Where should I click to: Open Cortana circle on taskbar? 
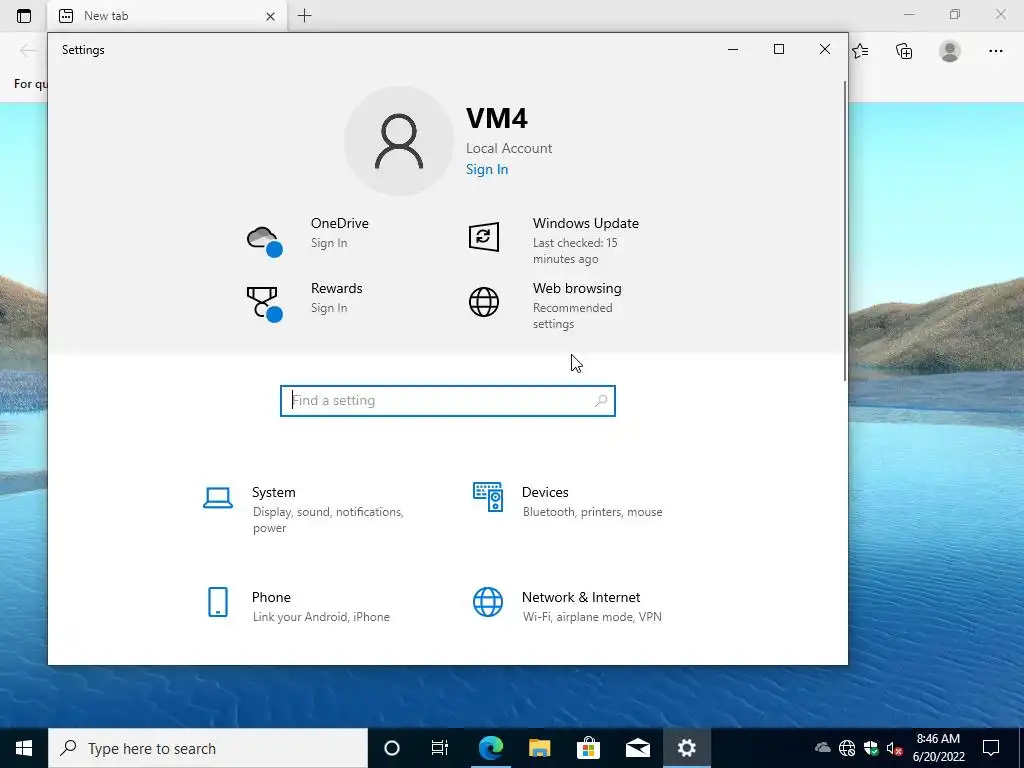tap(392, 748)
